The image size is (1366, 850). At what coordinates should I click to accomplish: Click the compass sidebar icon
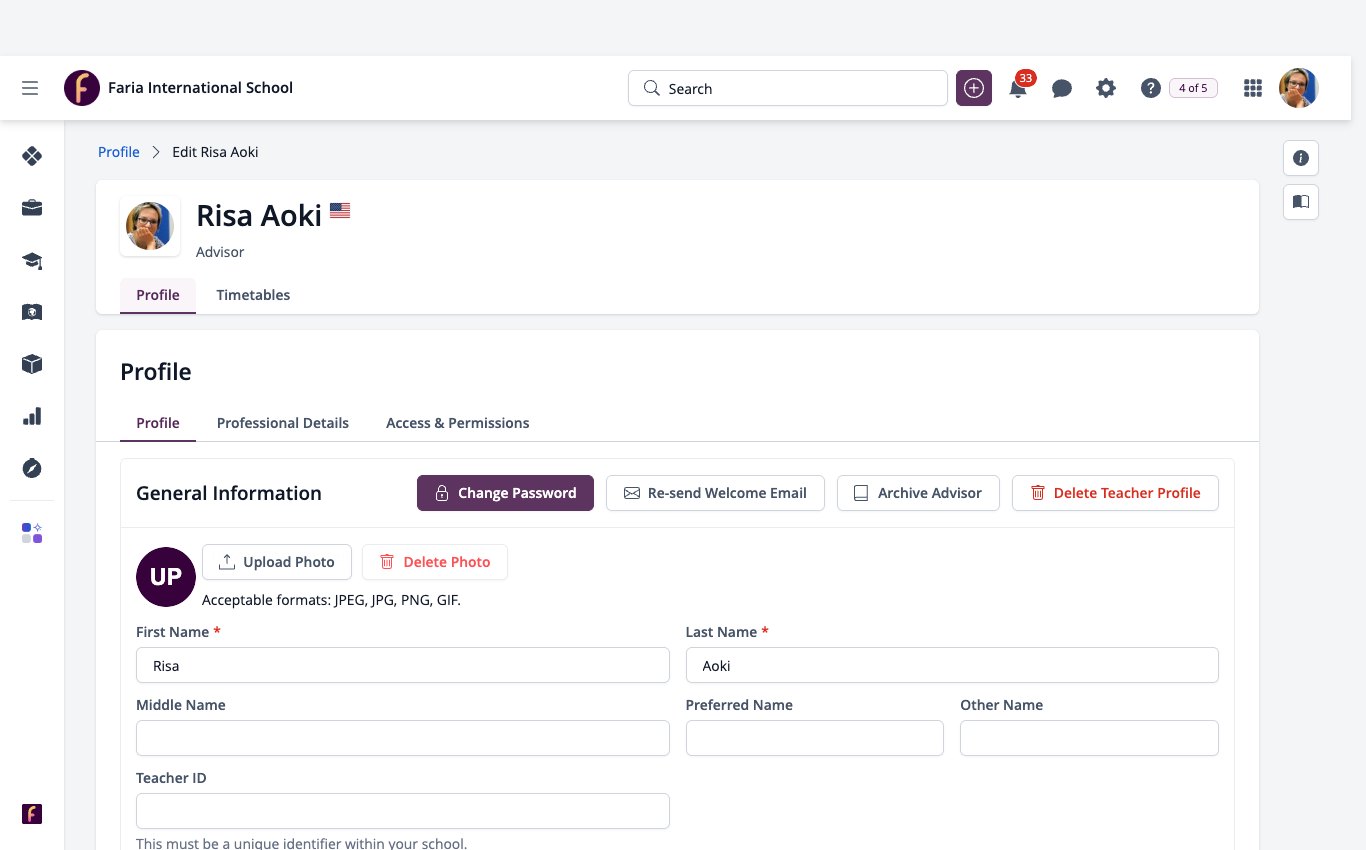[32, 468]
